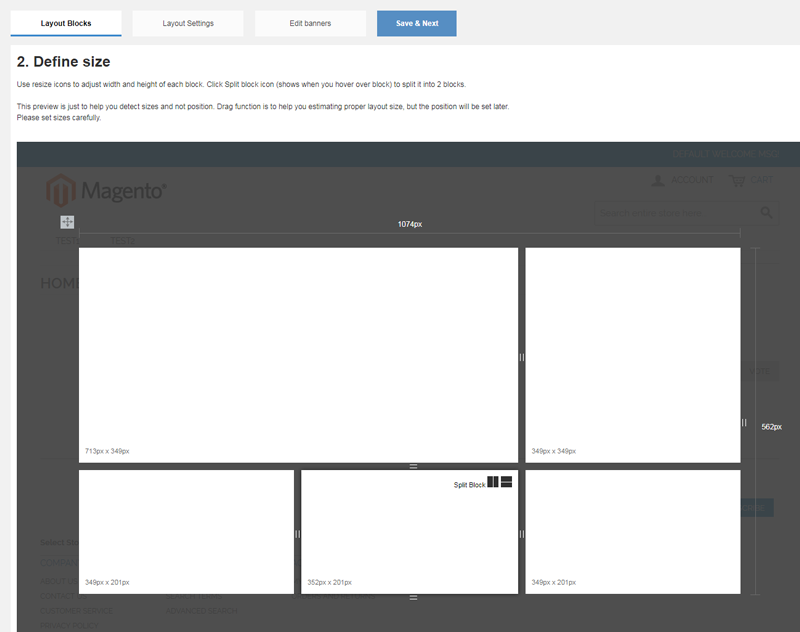Split block horizontally into two rows

pos(506,482)
